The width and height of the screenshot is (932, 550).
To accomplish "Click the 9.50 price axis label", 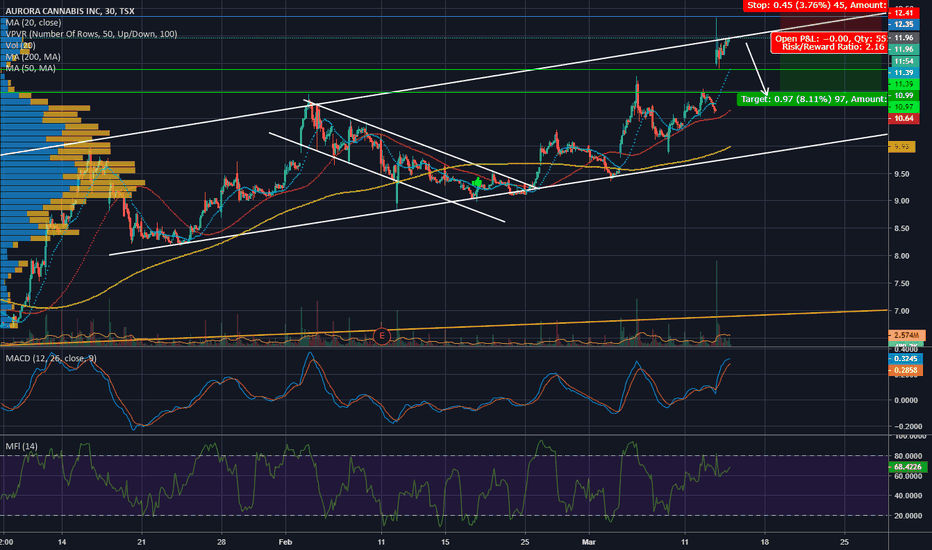I will click(x=901, y=174).
